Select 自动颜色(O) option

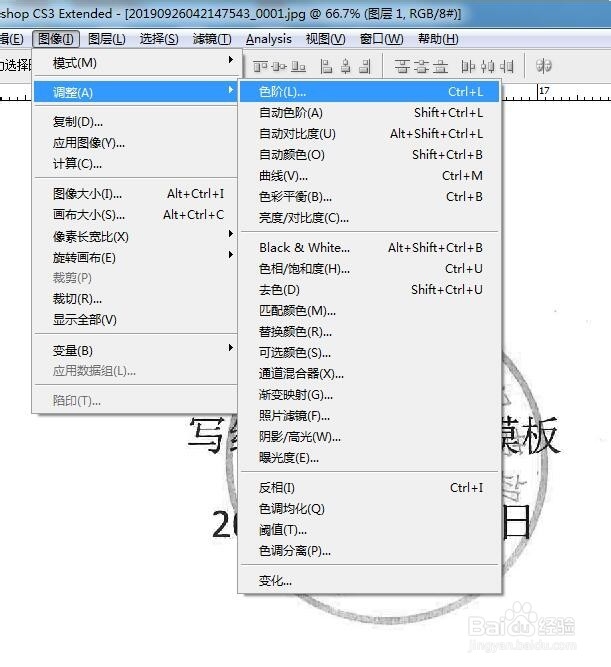pos(369,154)
